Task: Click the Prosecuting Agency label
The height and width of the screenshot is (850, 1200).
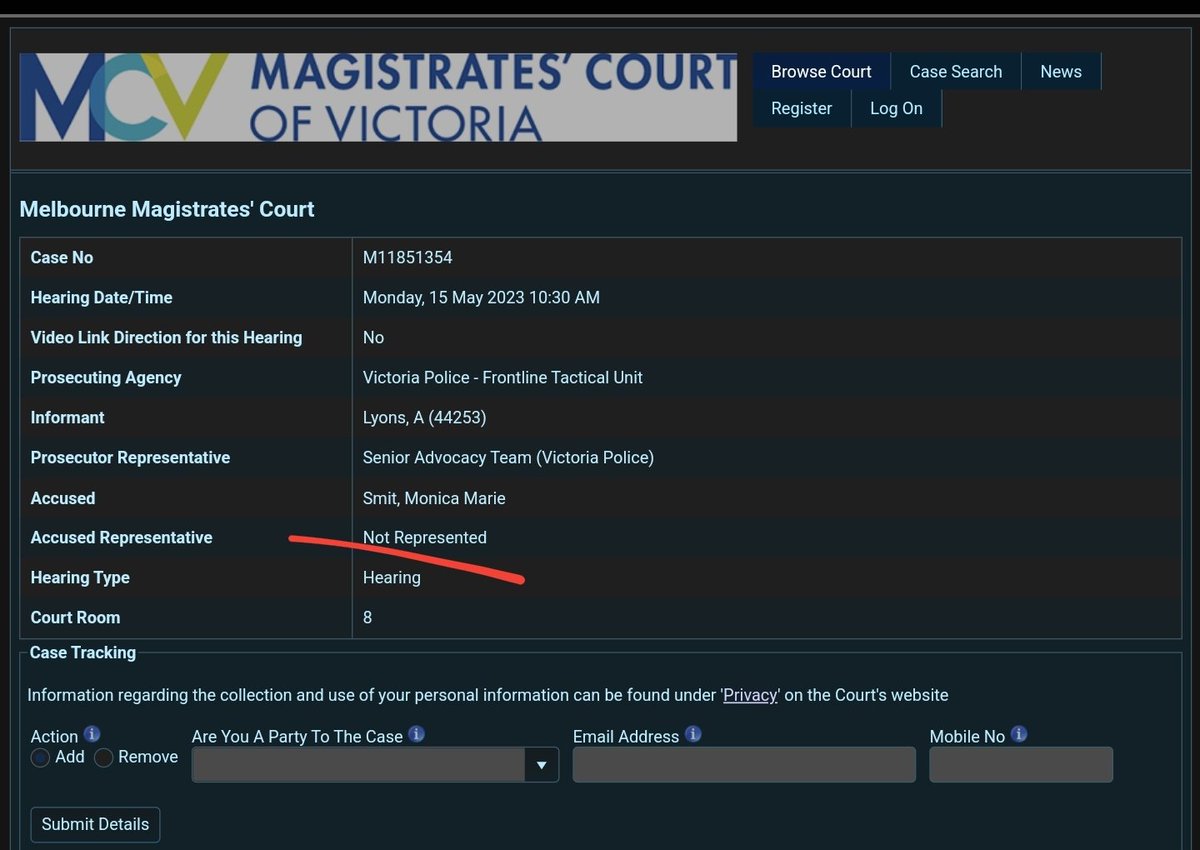Action: [x=106, y=377]
